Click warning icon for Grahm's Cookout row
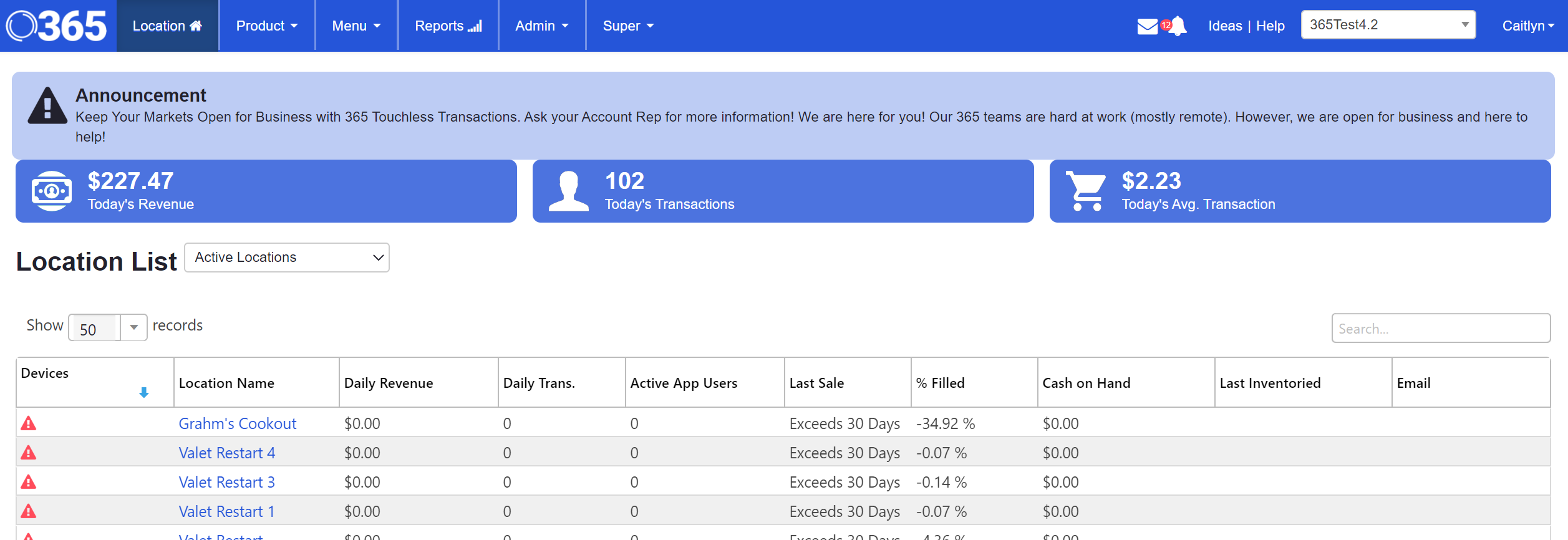The height and width of the screenshot is (540, 1568). 29,424
